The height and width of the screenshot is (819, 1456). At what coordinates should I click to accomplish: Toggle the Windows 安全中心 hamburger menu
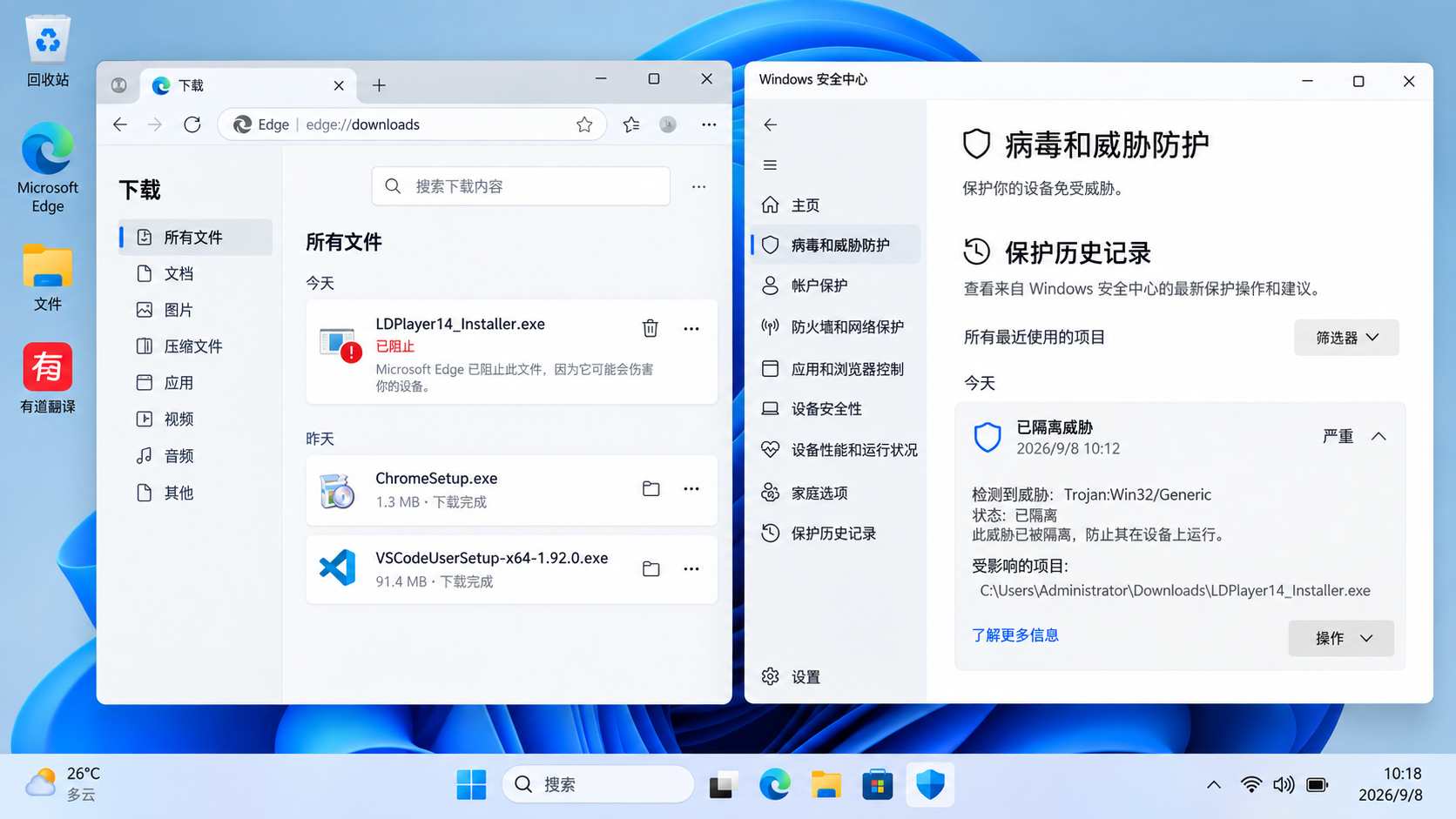[770, 164]
